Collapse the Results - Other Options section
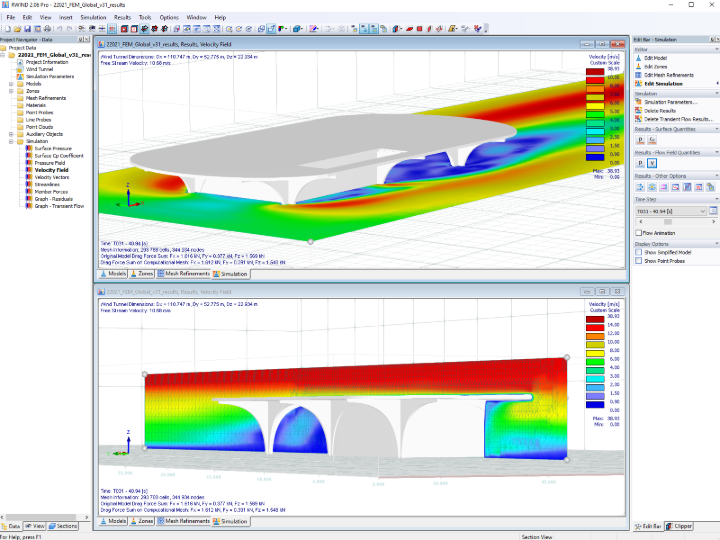The width and height of the screenshot is (720, 540). (716, 176)
